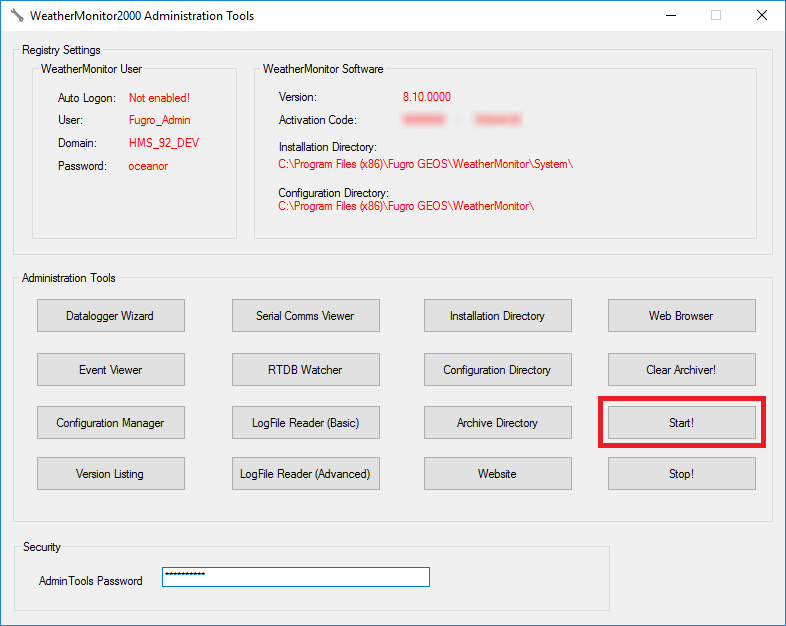Click the 'Not enabled!' Auto Logon value
Image resolution: width=786 pixels, height=626 pixels.
click(x=159, y=98)
